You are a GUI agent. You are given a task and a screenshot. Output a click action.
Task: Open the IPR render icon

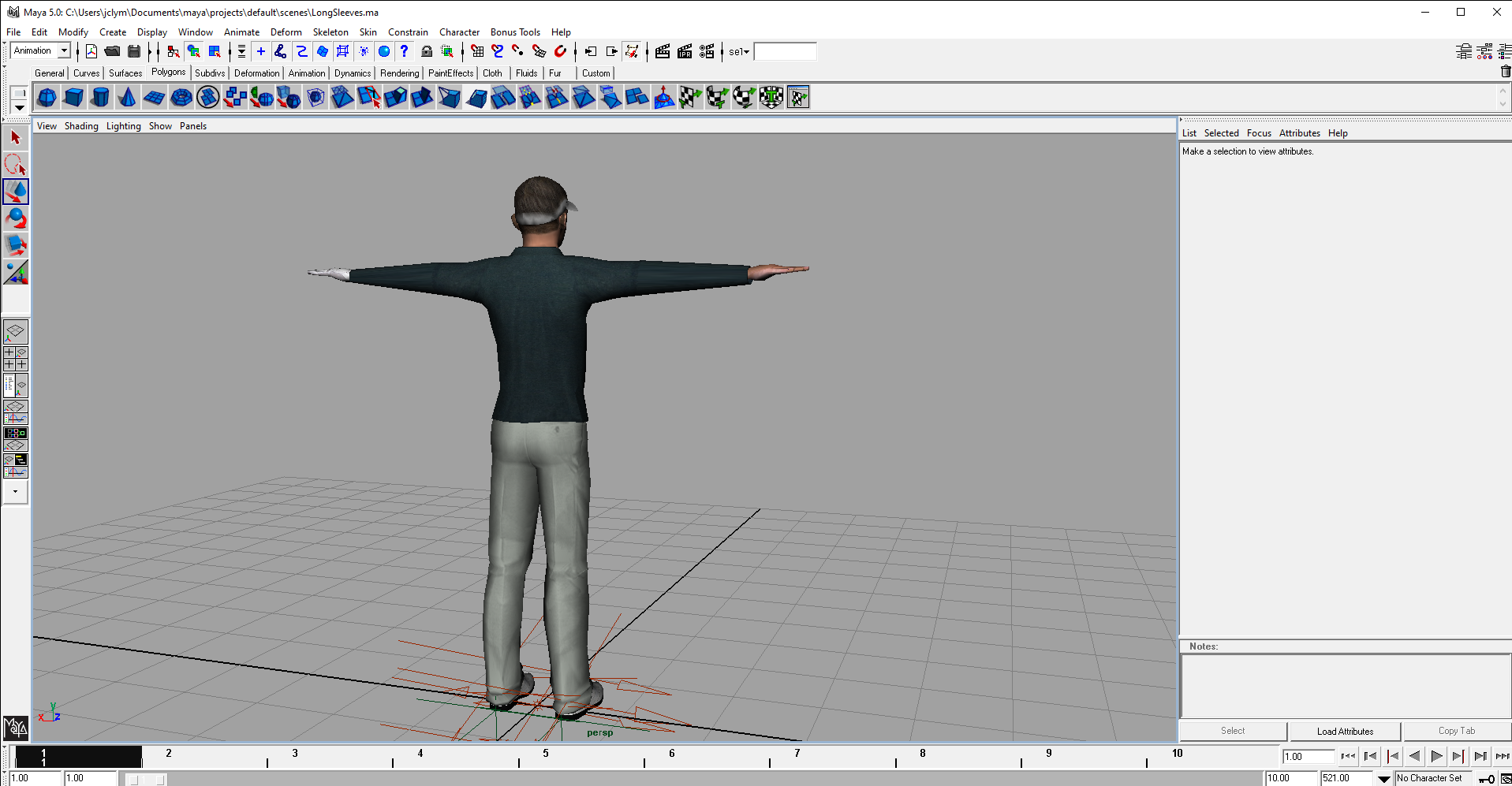click(x=685, y=52)
